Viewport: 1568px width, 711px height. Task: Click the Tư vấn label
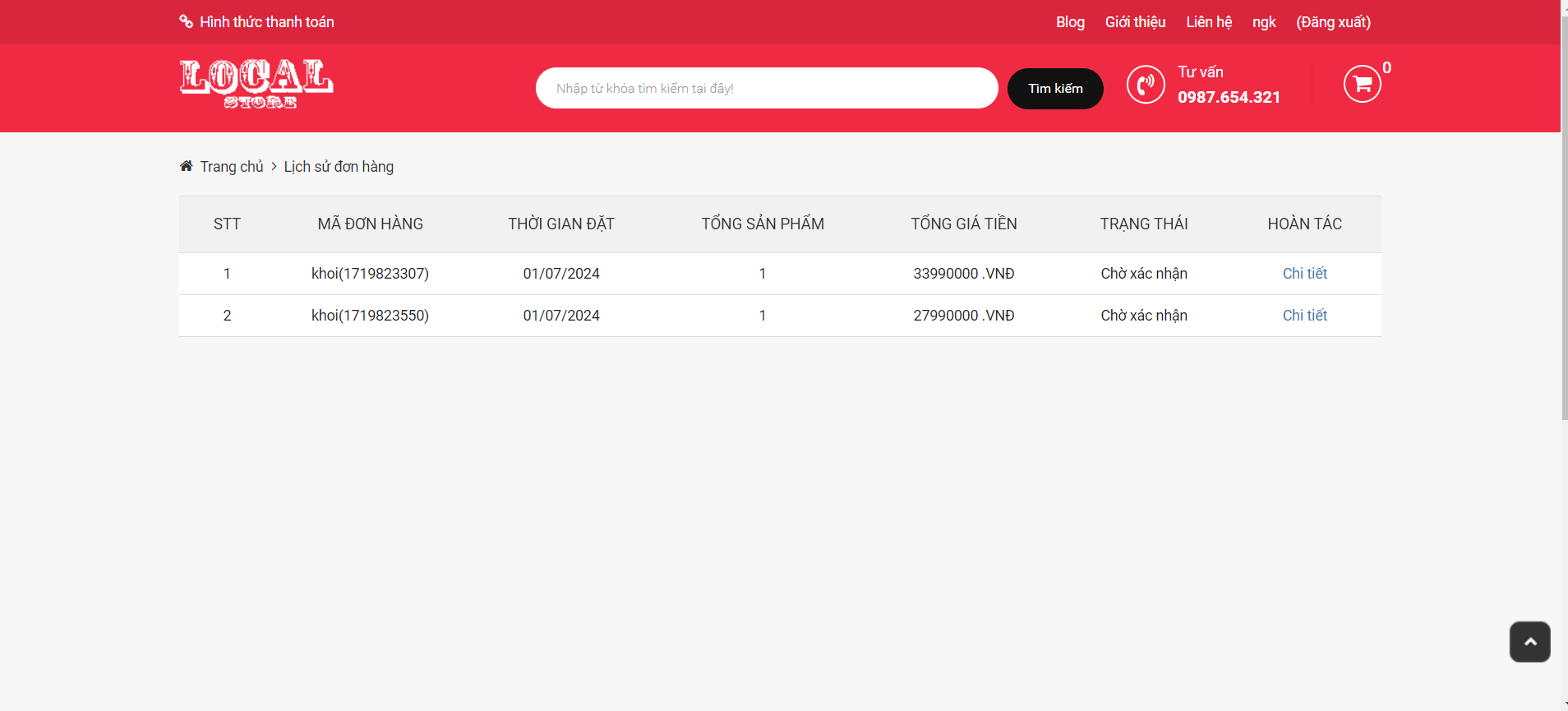pos(1200,72)
